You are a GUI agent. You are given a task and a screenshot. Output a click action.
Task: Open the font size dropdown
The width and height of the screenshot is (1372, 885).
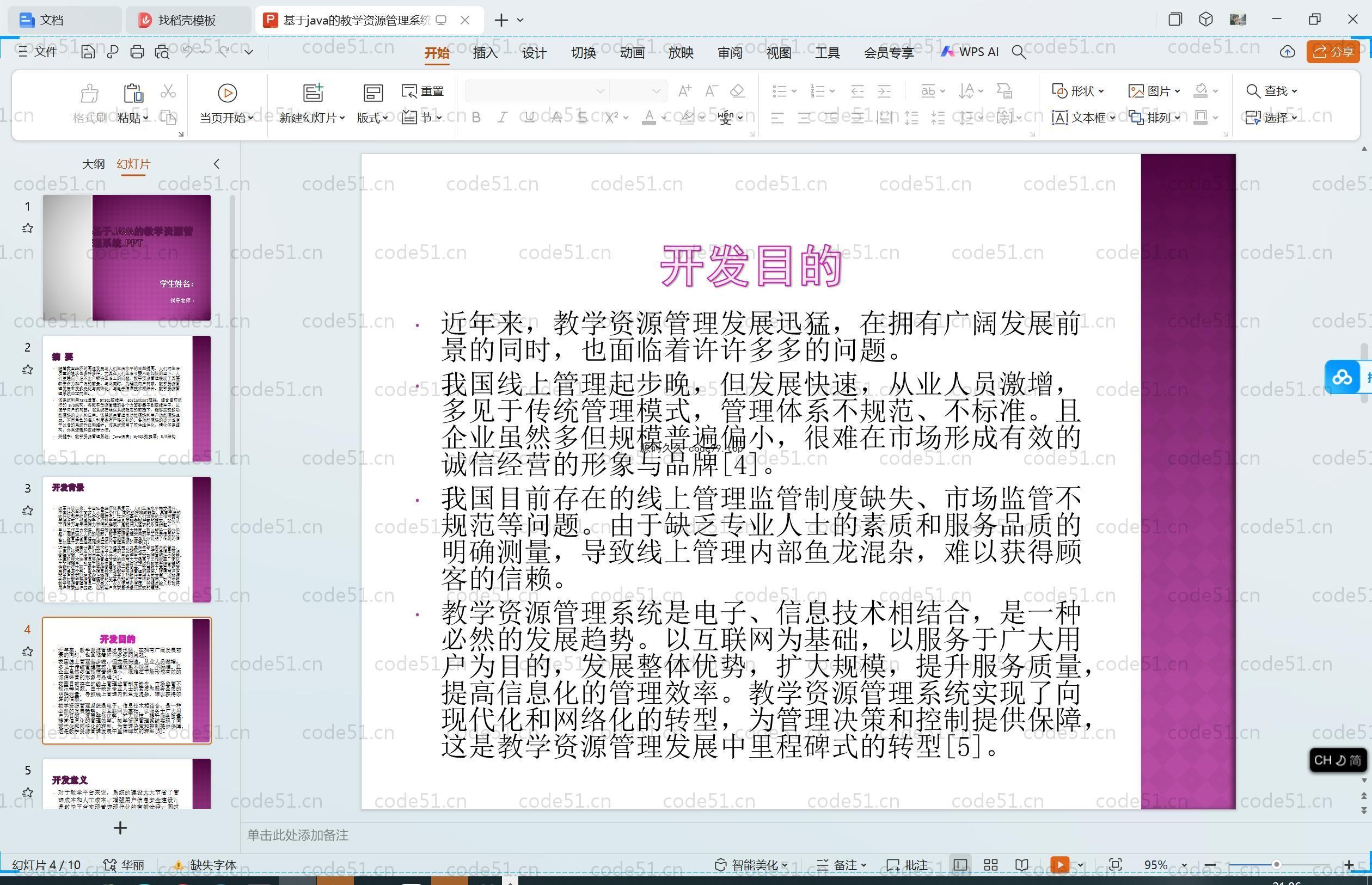point(656,91)
